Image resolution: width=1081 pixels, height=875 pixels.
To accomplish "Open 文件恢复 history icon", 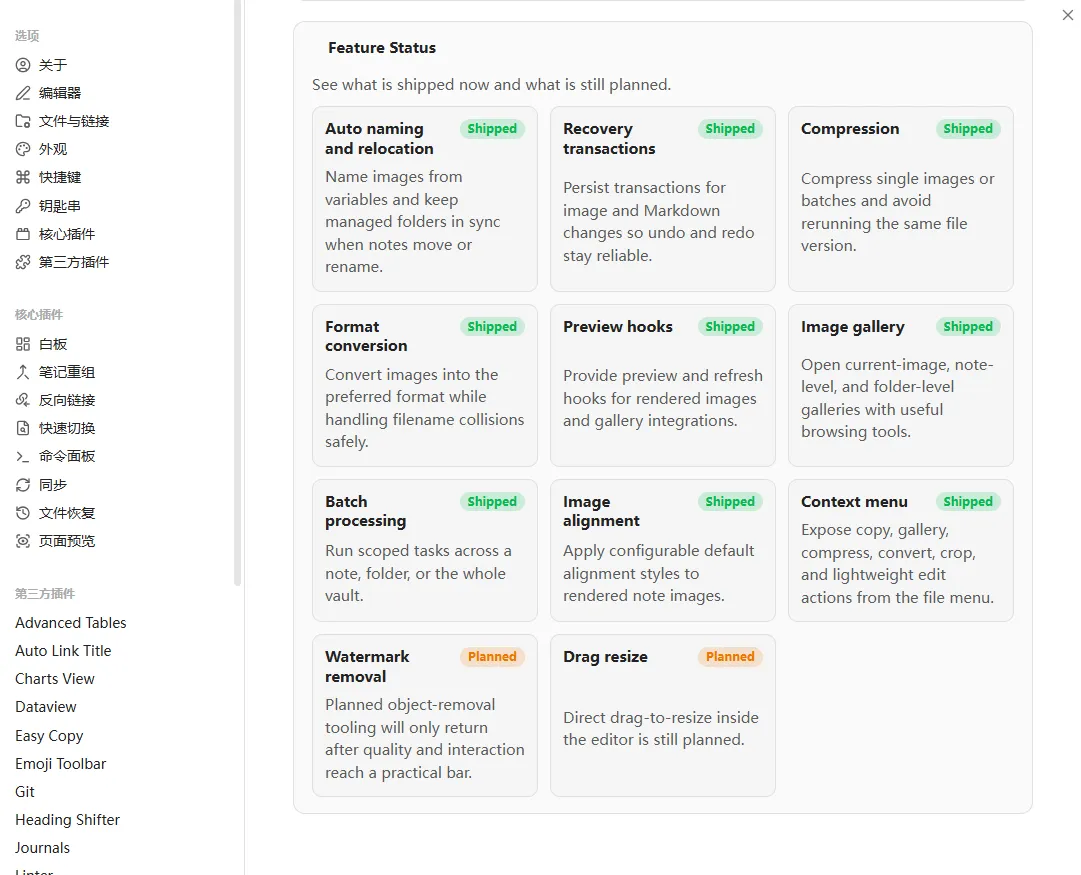I will 23,513.
